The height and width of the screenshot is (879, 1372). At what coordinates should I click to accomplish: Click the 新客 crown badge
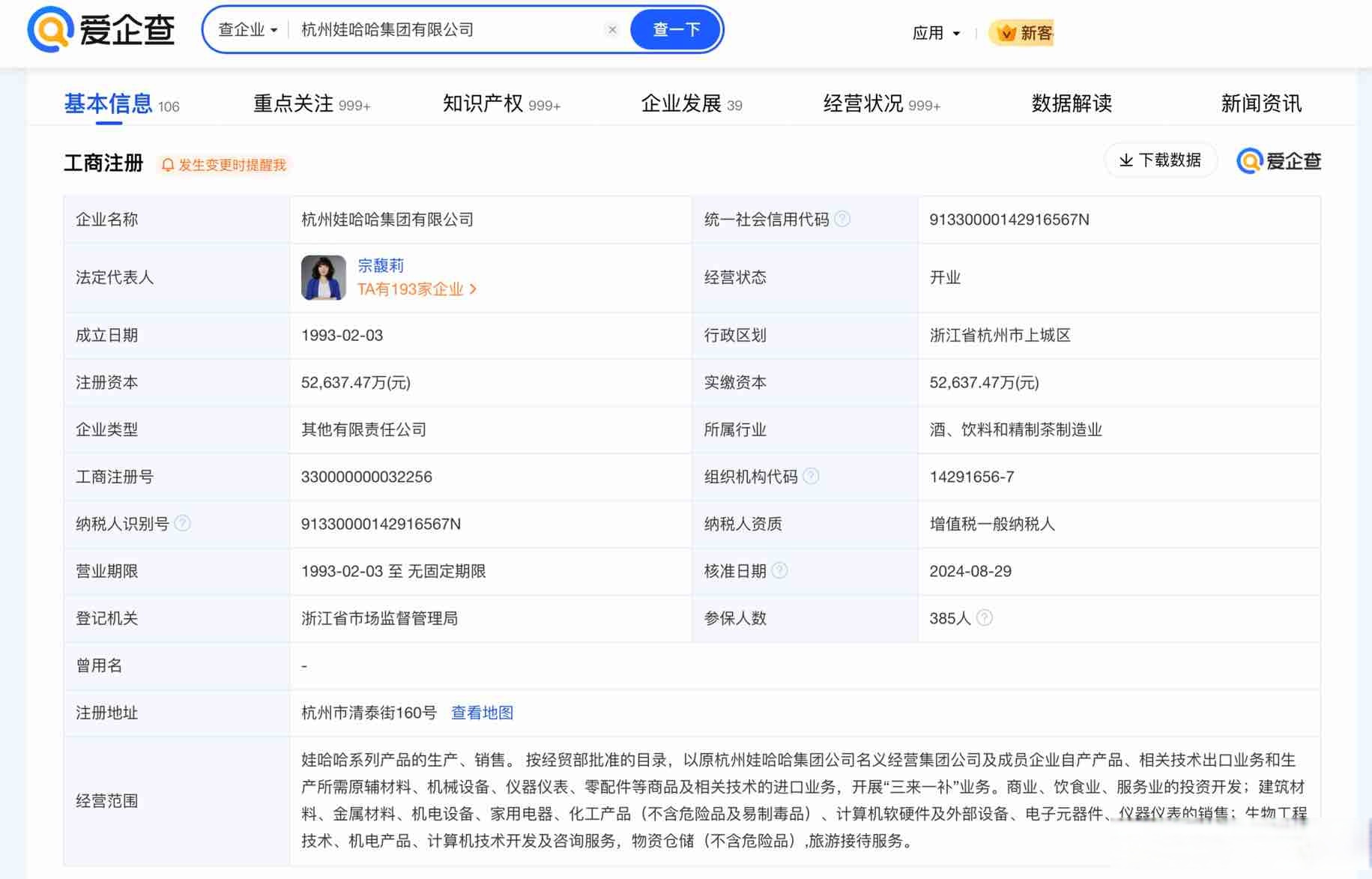pos(1022,33)
